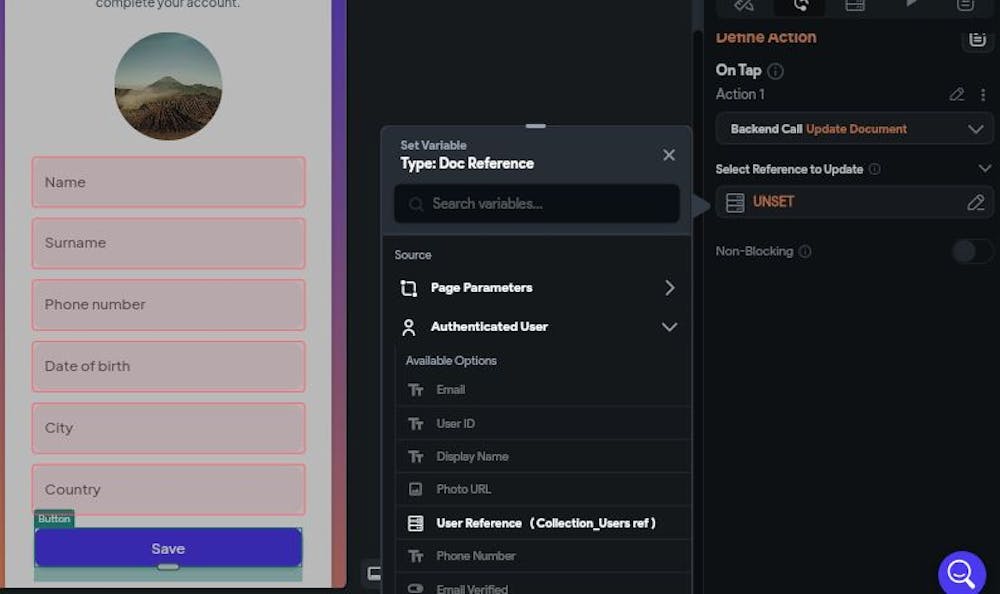
Task: Click the drag handle atop Set Variable panel
Action: click(x=536, y=126)
